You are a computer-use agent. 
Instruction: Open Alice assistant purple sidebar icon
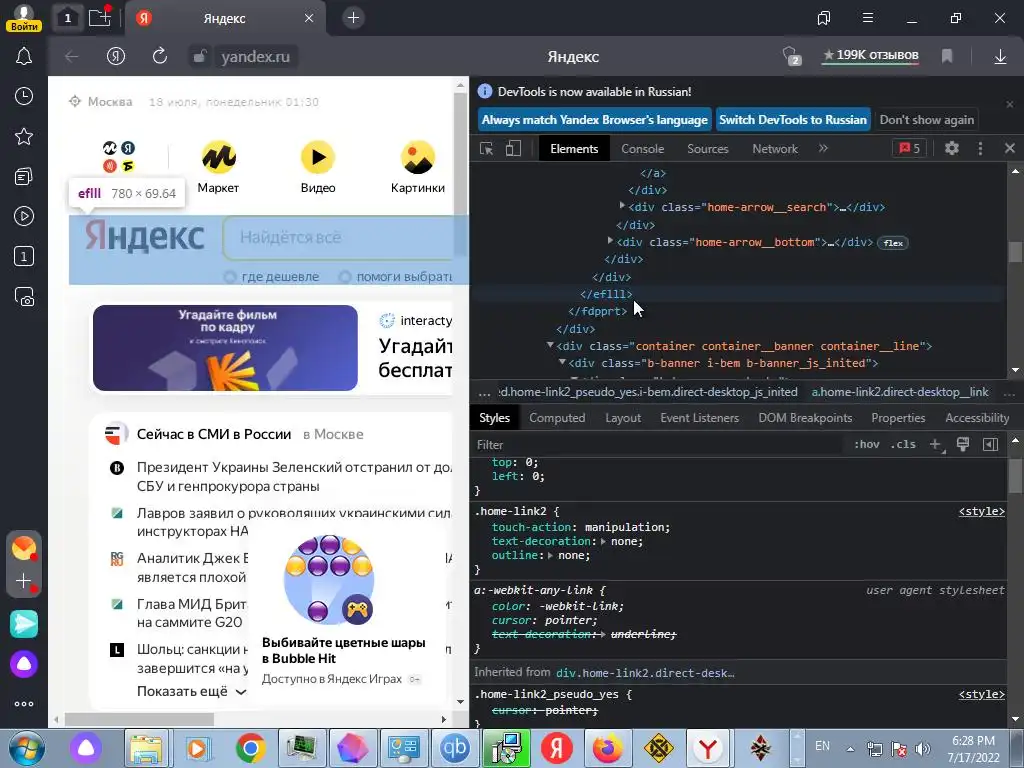coord(24,664)
